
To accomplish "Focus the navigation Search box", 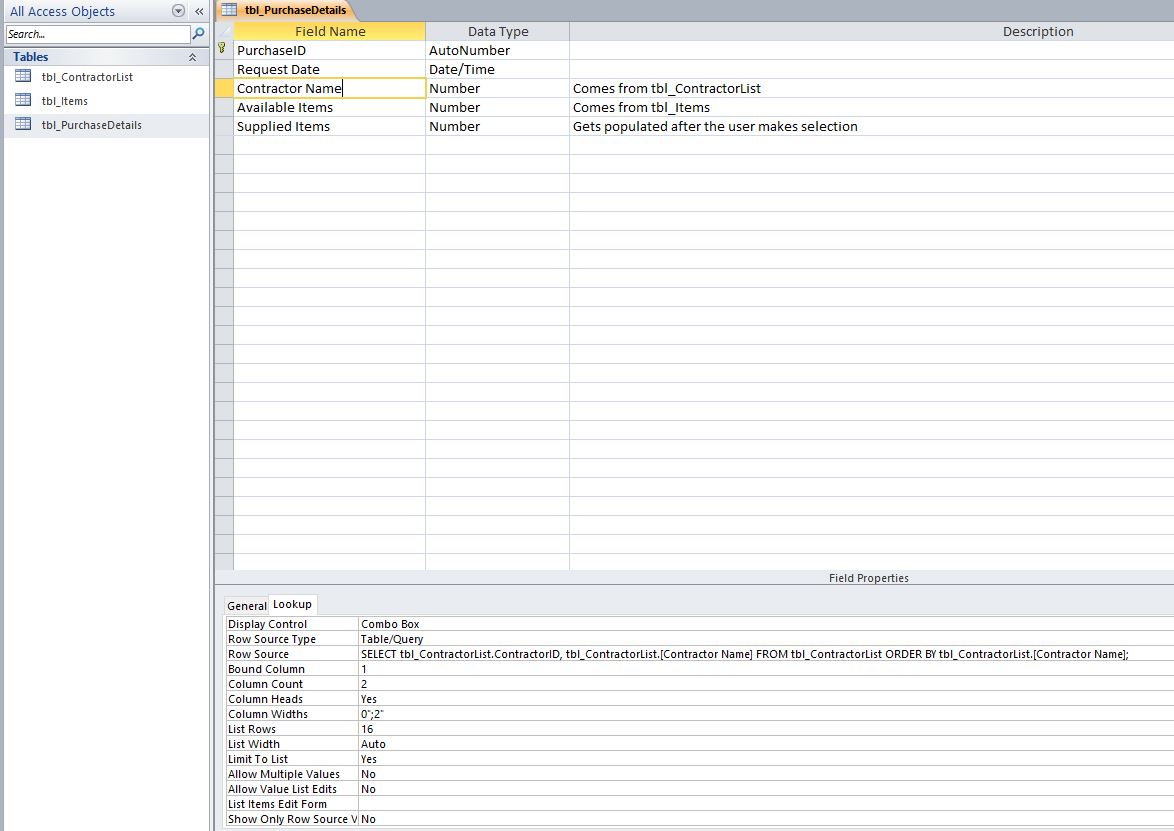I will 98,34.
